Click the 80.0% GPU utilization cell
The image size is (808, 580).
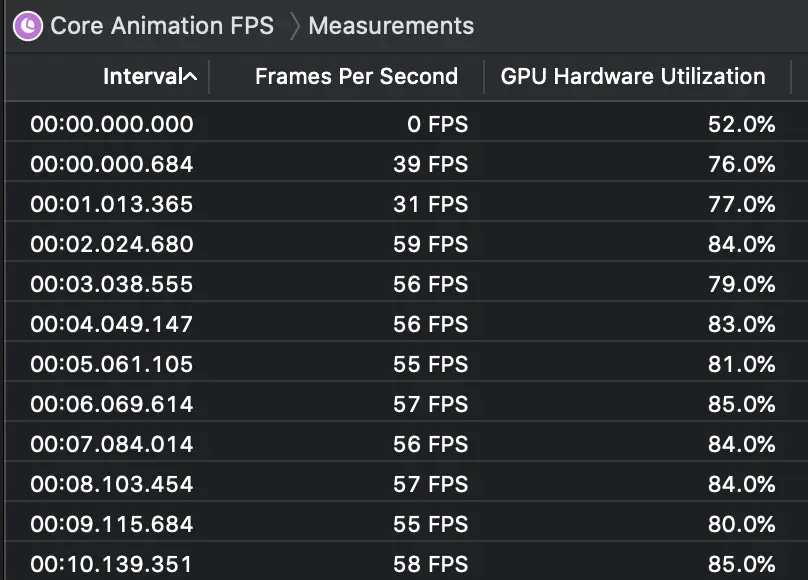tap(742, 524)
